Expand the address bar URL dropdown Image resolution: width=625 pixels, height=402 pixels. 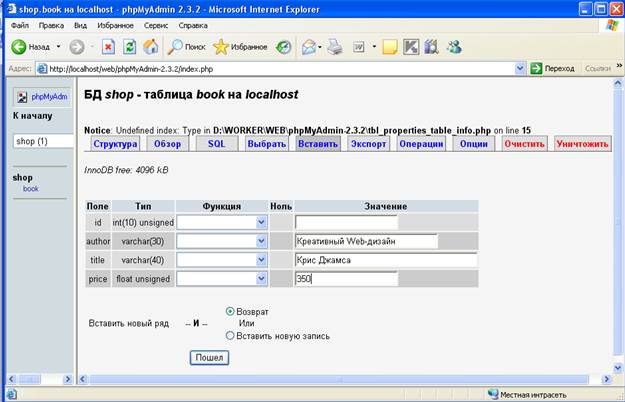(520, 69)
